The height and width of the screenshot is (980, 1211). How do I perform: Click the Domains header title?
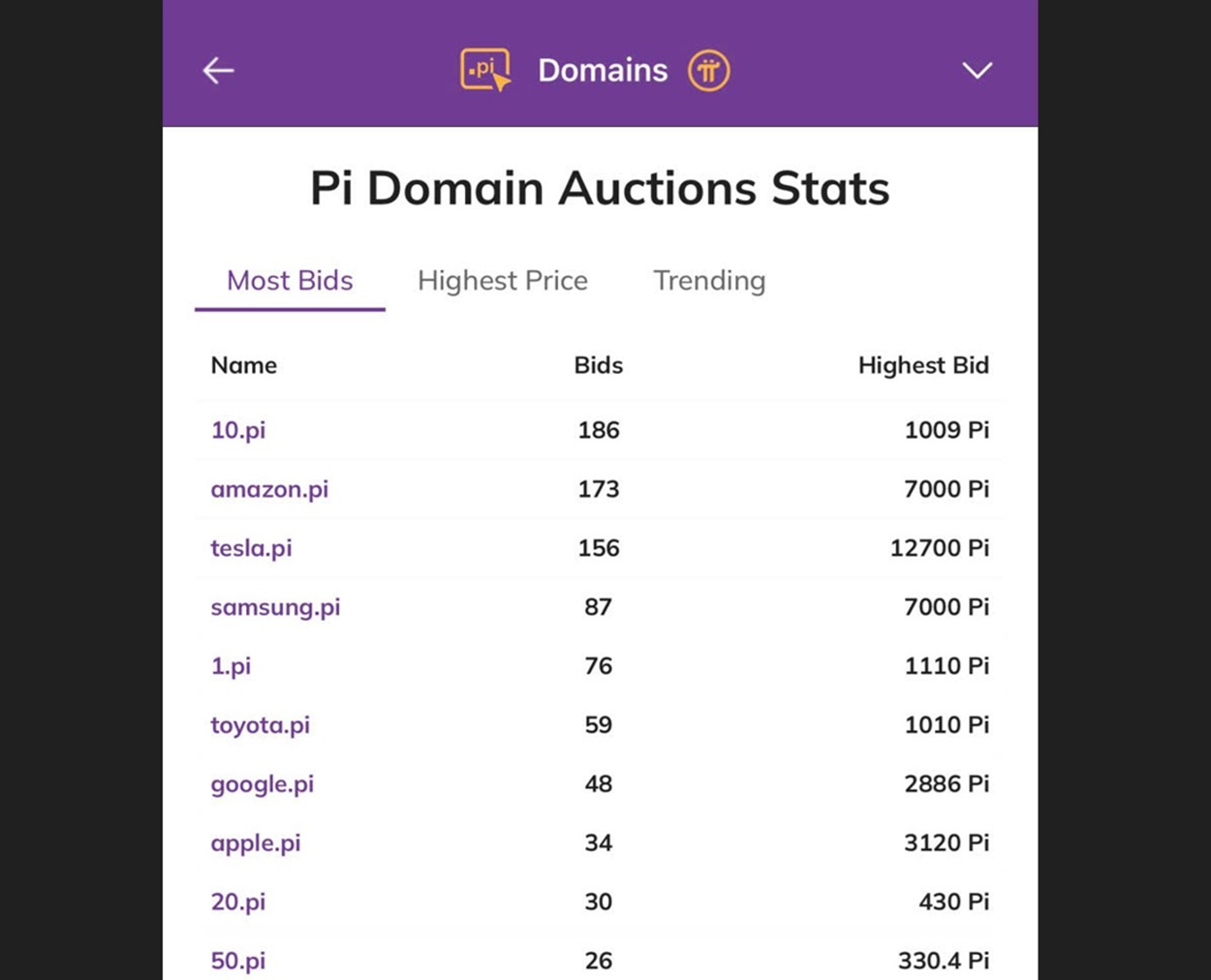click(x=603, y=71)
